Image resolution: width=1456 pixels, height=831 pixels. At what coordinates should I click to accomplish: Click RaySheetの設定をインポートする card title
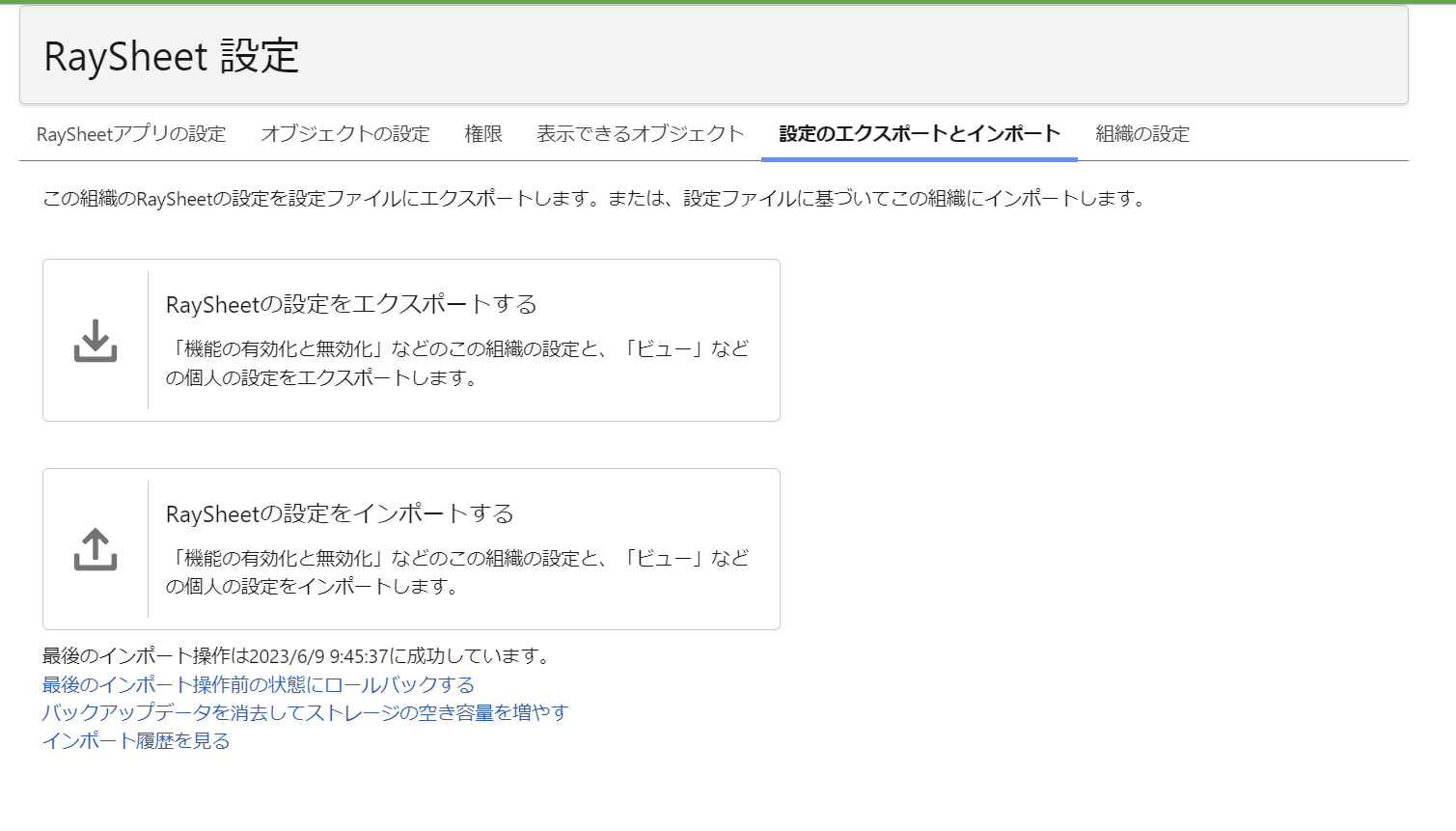point(340,513)
